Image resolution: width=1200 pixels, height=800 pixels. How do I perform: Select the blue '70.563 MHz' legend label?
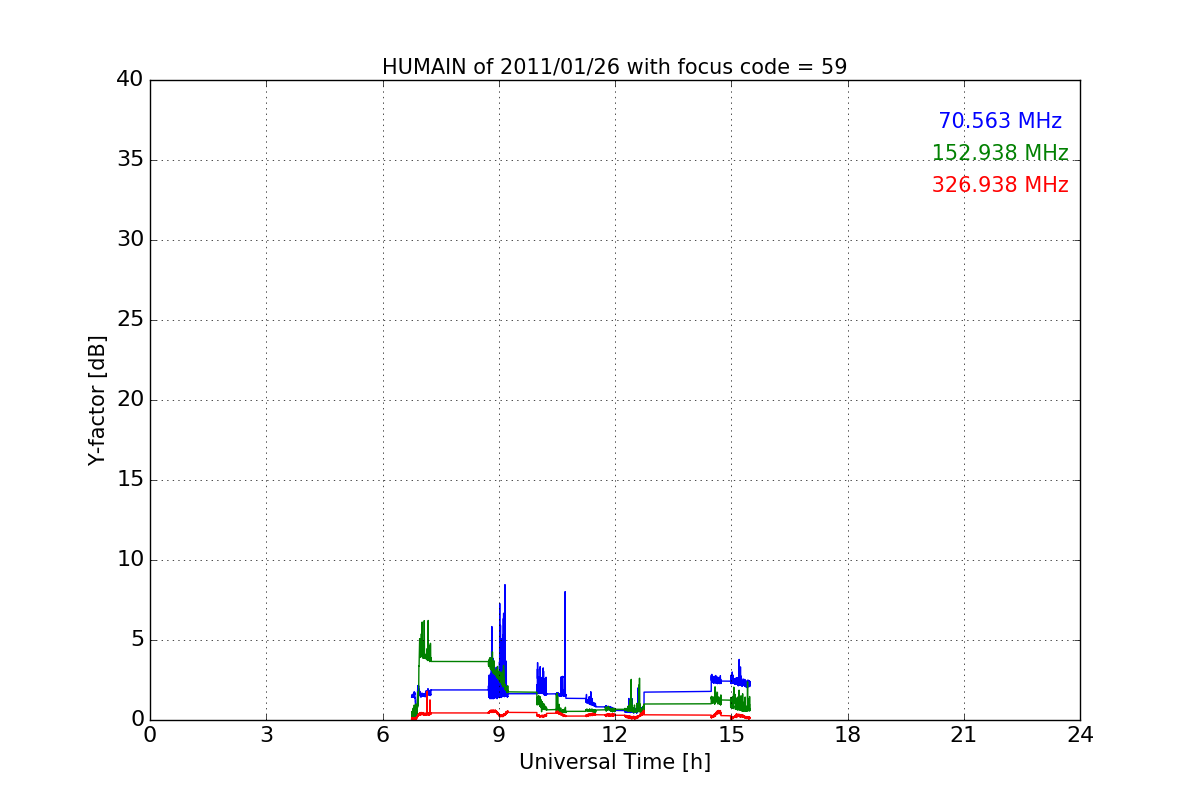pyautogui.click(x=1000, y=121)
